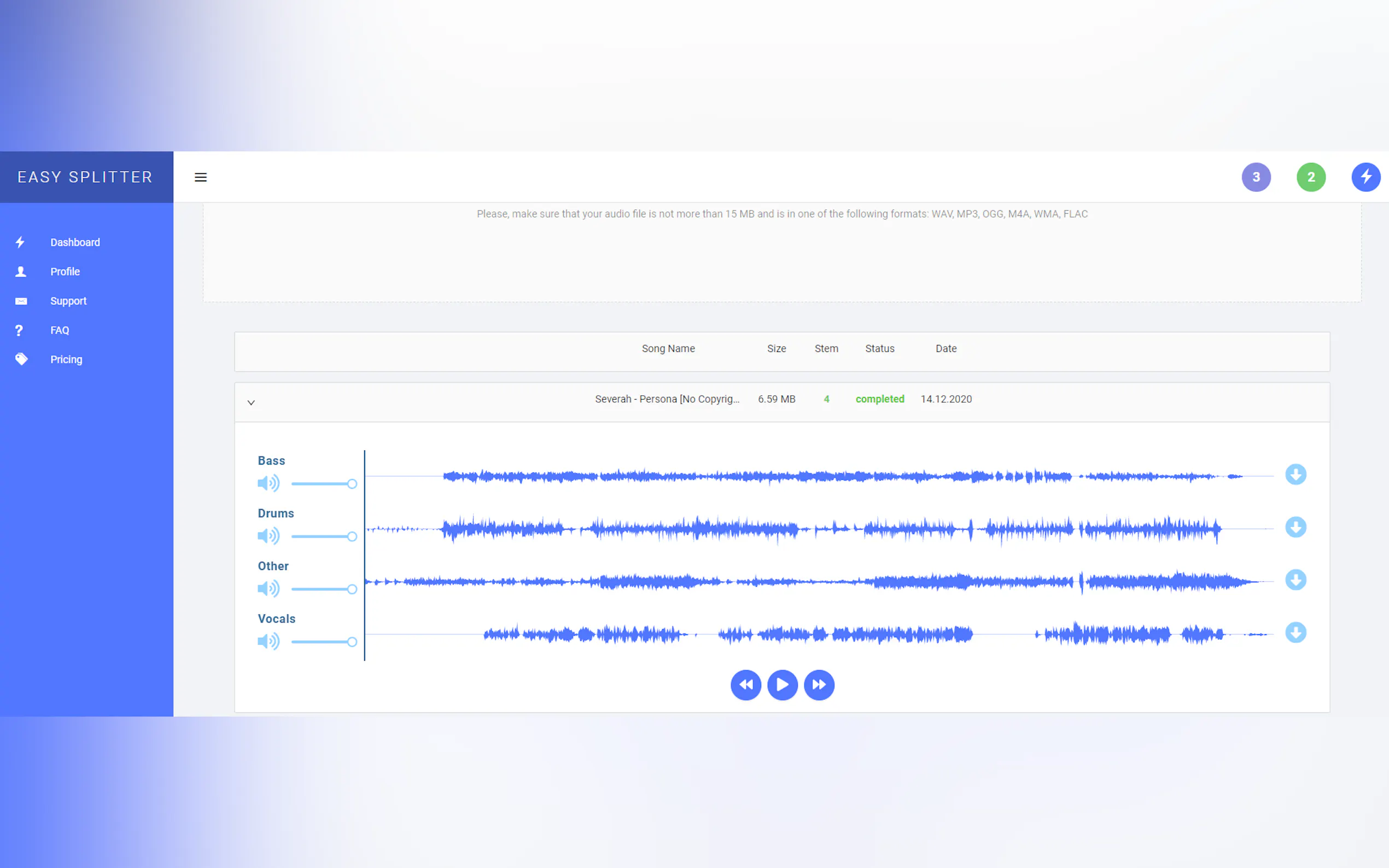Mute the Bass track speaker
The width and height of the screenshot is (1389, 868).
pyautogui.click(x=268, y=483)
